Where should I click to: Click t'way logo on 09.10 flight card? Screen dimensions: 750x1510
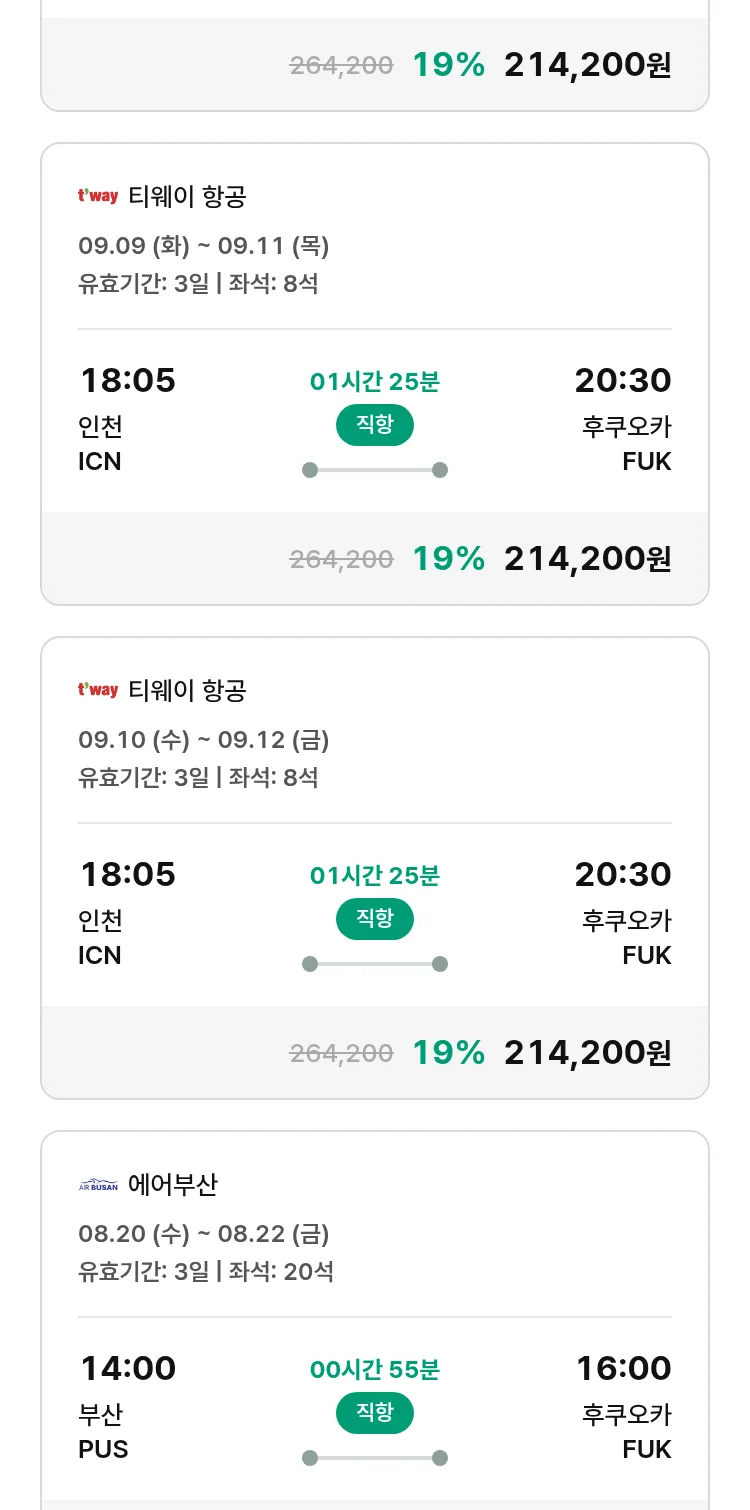click(98, 690)
